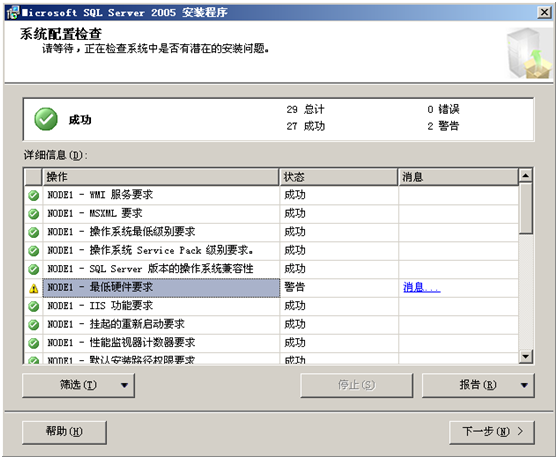Sort by the 操作 column header
The image size is (558, 459).
coord(161,177)
